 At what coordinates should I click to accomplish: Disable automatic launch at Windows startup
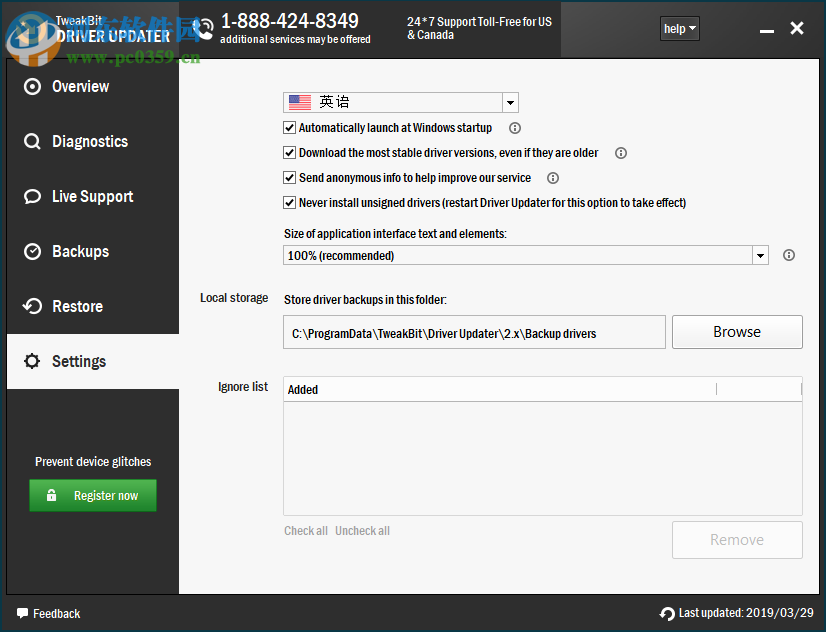point(289,128)
